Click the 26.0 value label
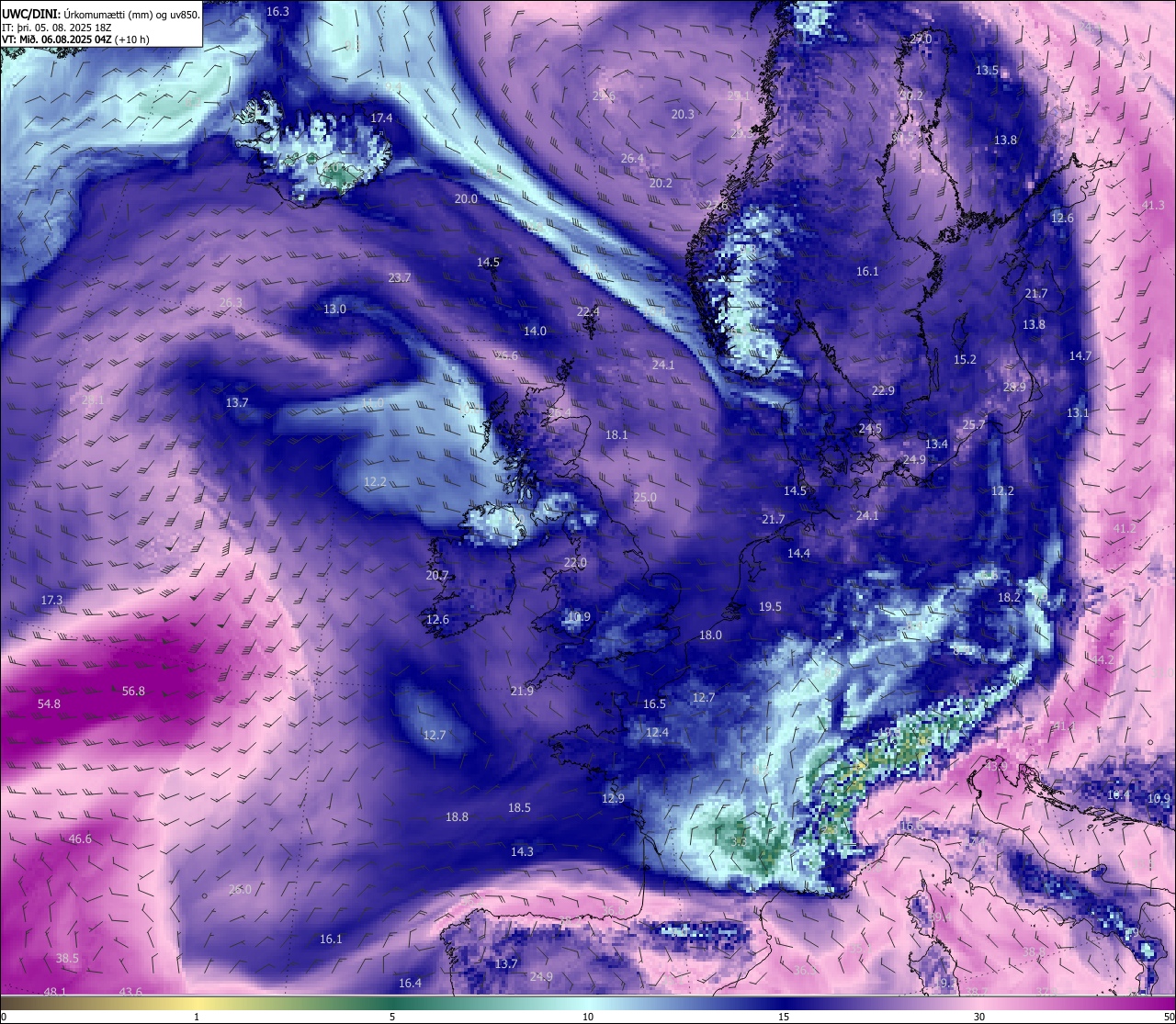This screenshot has height=1024, width=1176. point(240,890)
